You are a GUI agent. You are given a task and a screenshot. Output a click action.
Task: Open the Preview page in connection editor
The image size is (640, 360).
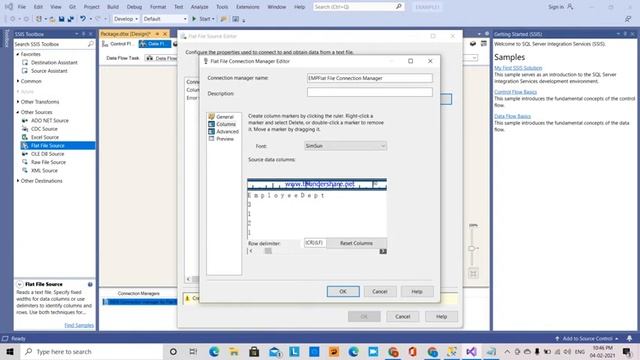[225, 139]
